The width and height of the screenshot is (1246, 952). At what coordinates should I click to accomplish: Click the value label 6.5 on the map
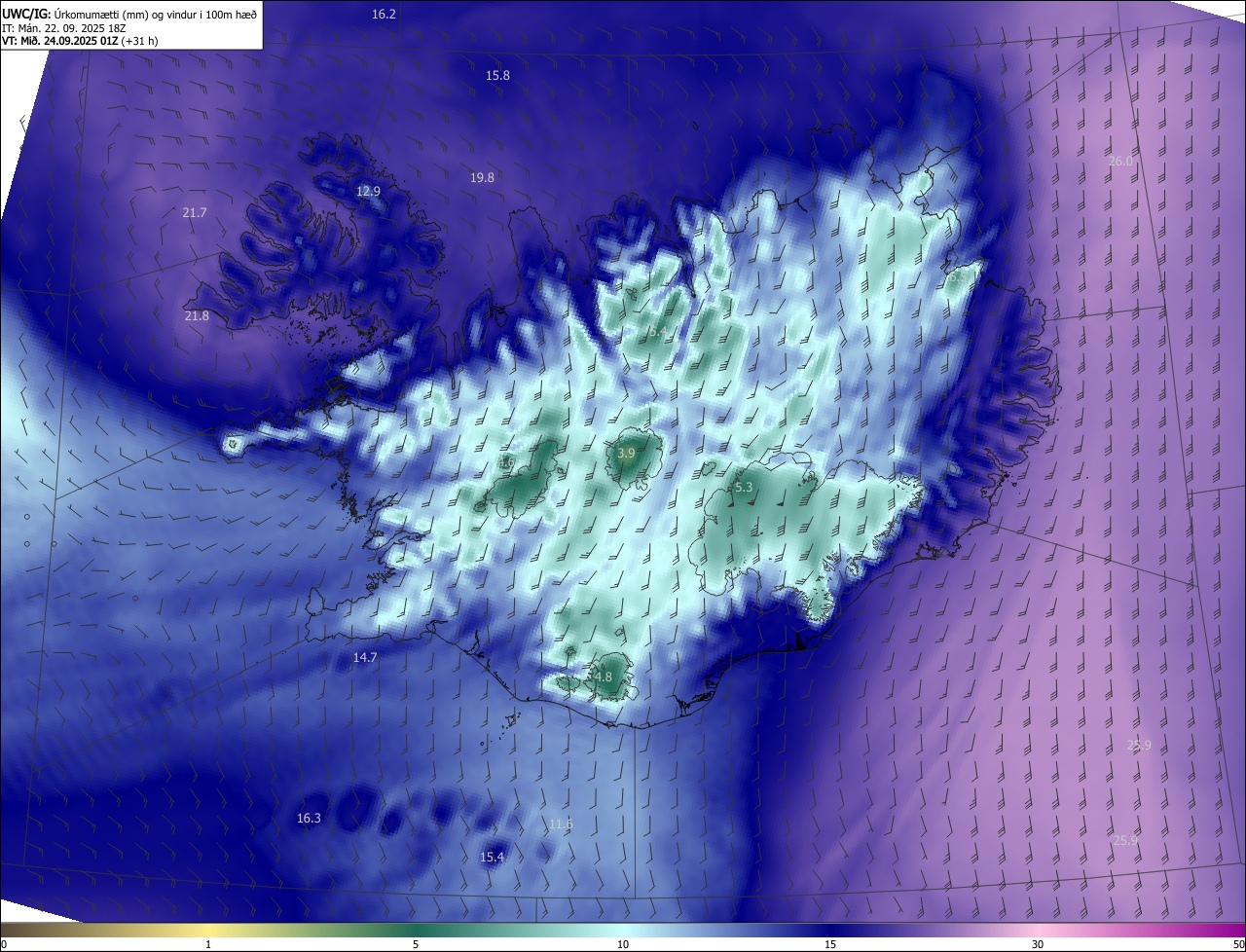click(960, 278)
